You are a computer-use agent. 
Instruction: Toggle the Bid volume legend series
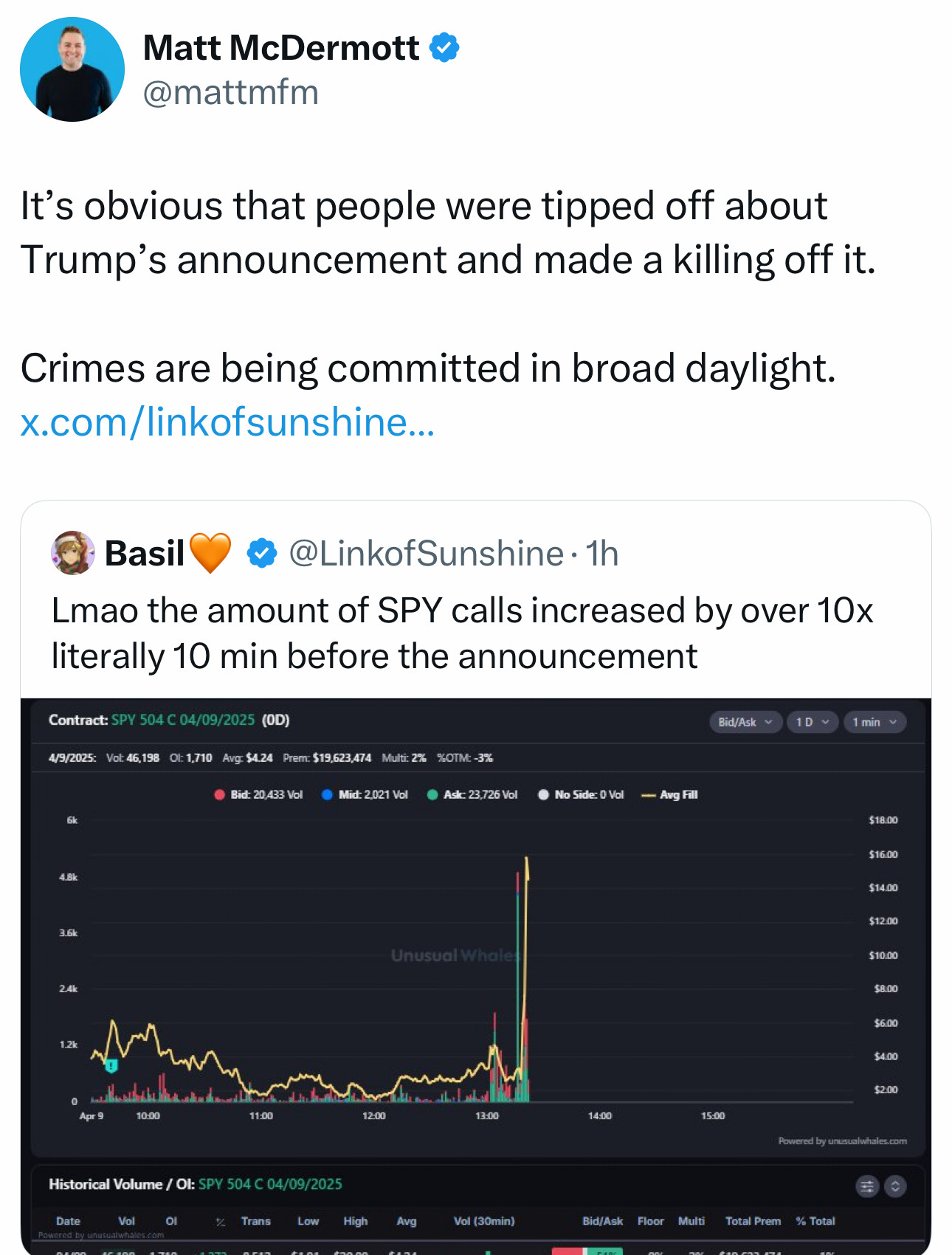258,794
